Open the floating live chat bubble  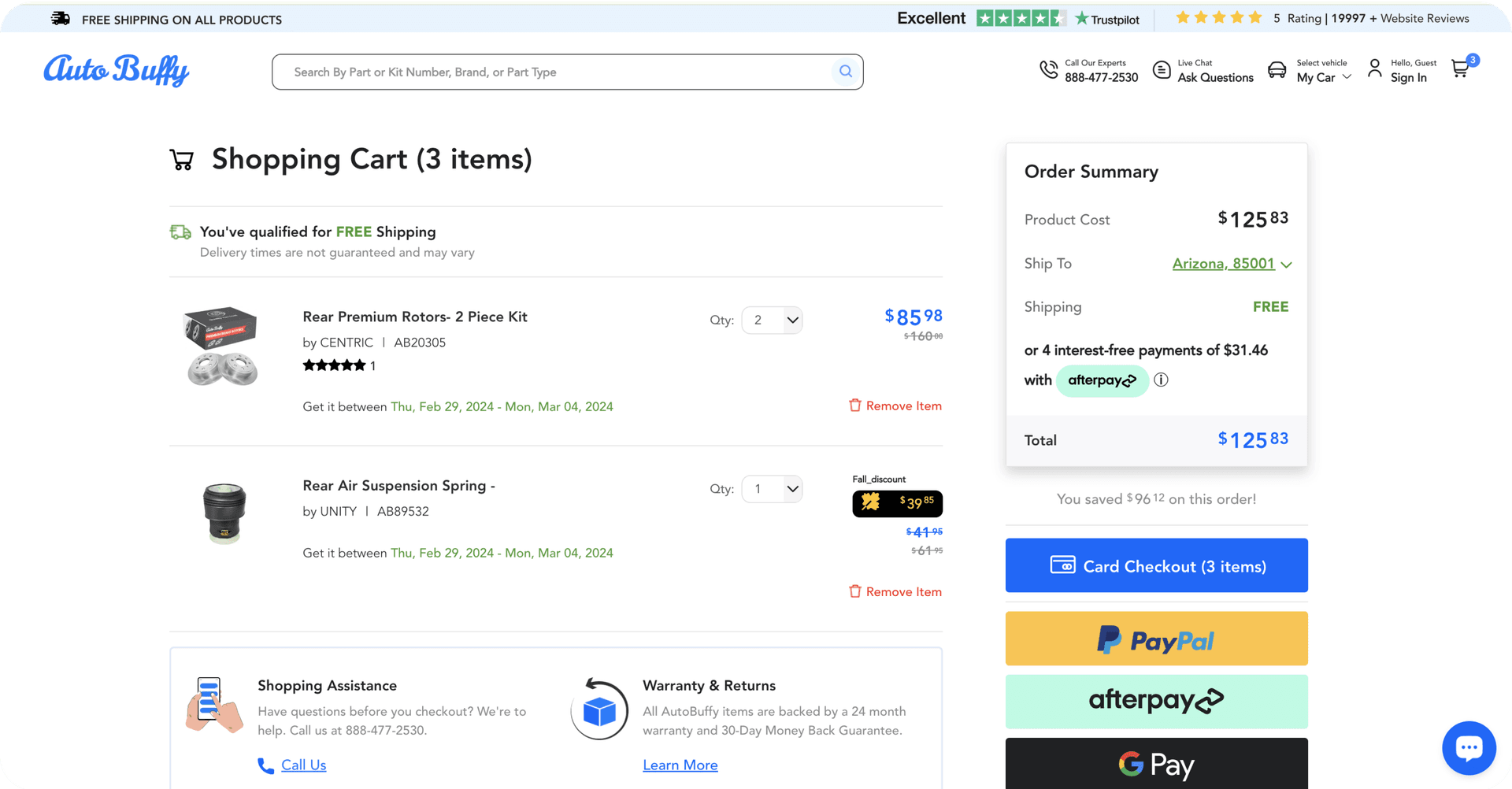pos(1469,747)
